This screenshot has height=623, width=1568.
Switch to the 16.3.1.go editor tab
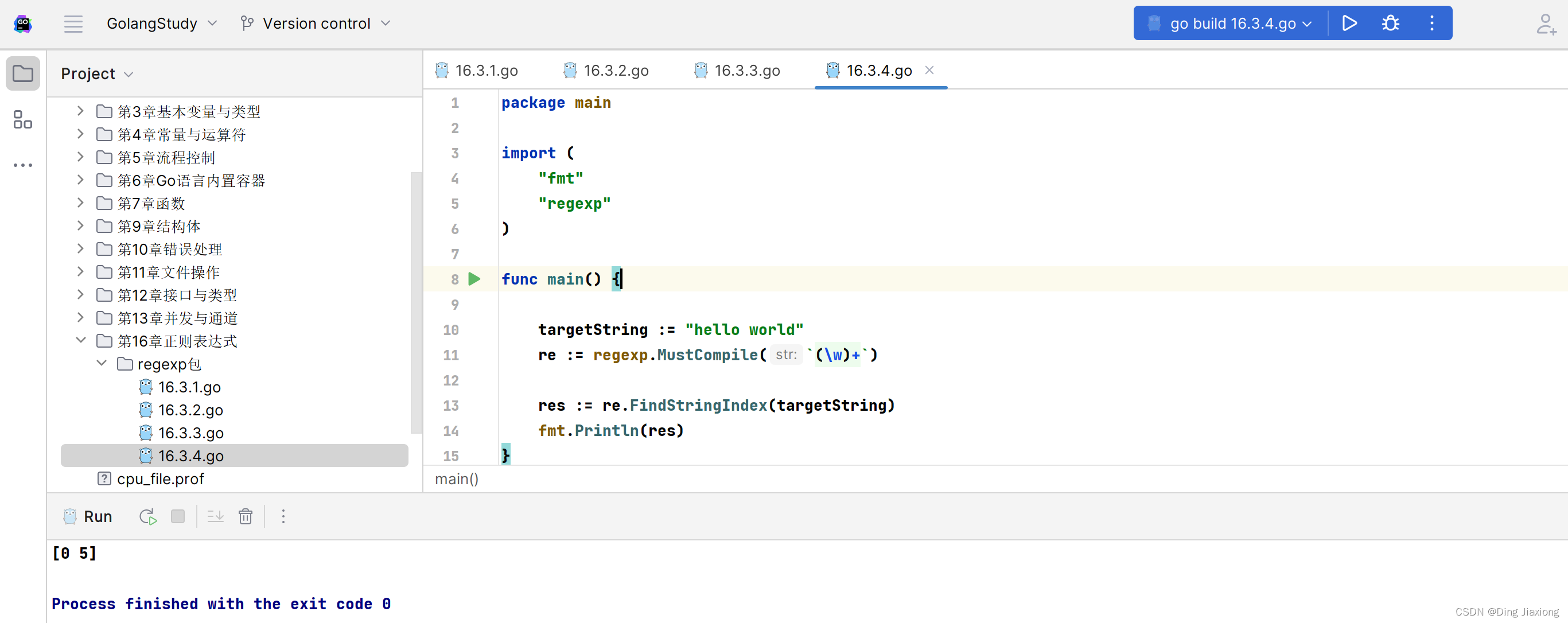(477, 71)
